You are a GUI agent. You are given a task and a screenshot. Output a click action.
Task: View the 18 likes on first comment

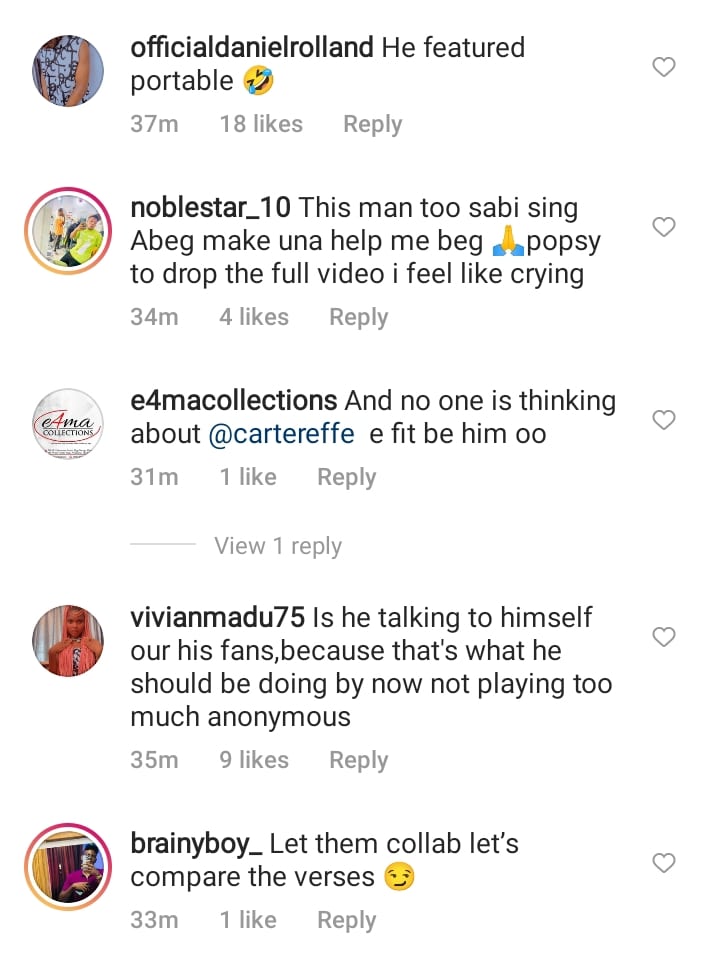tap(260, 124)
